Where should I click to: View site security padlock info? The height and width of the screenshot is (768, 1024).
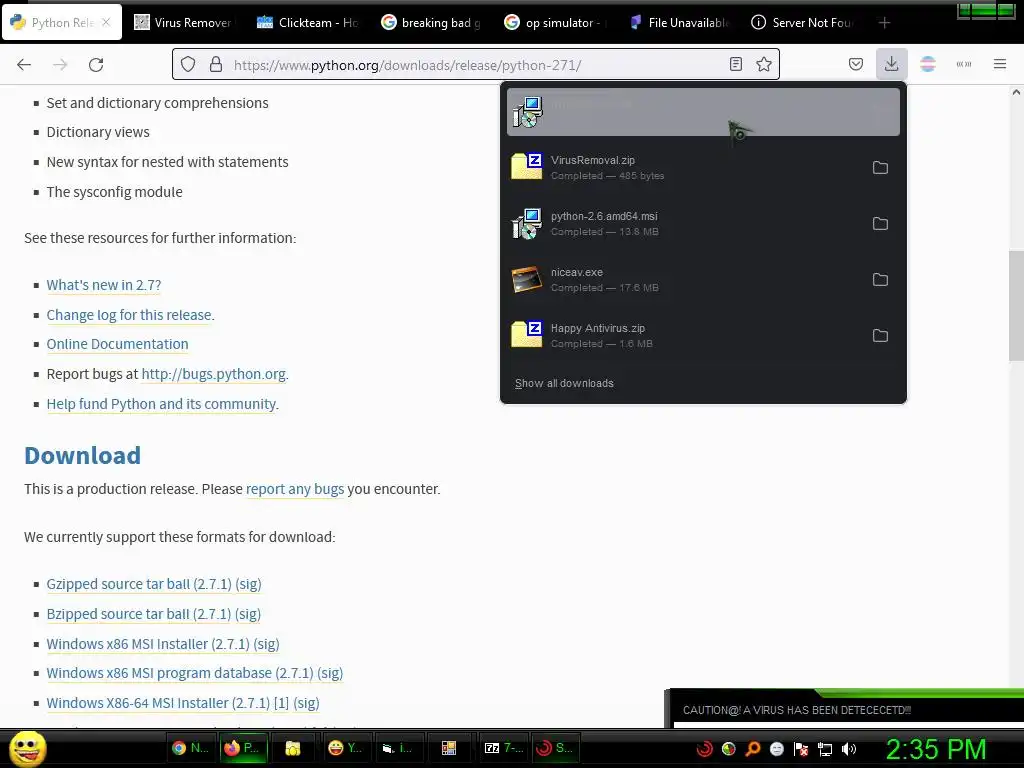click(x=216, y=65)
